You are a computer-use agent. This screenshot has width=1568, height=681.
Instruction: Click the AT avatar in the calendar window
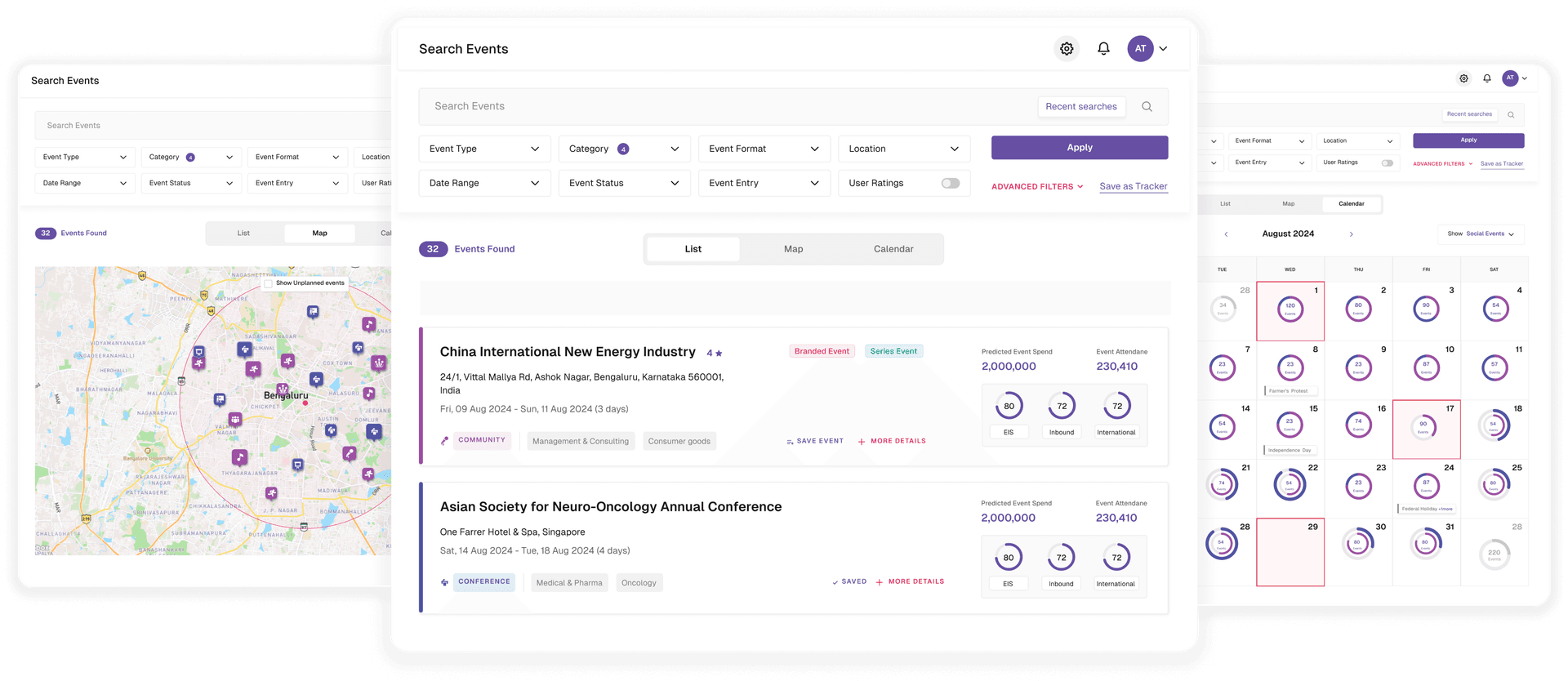pos(1510,78)
